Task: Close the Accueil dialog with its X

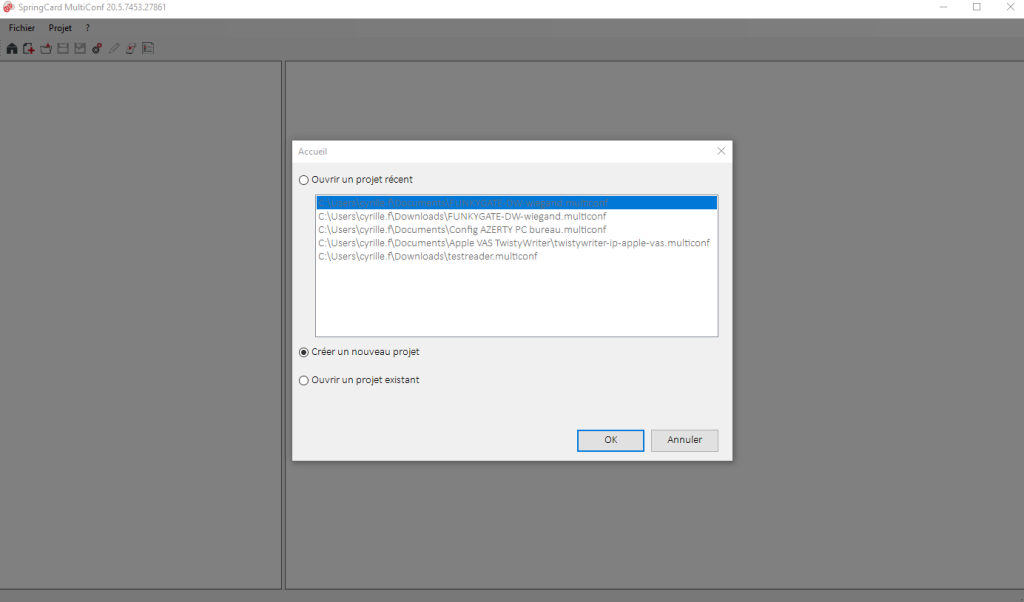Action: (x=721, y=151)
